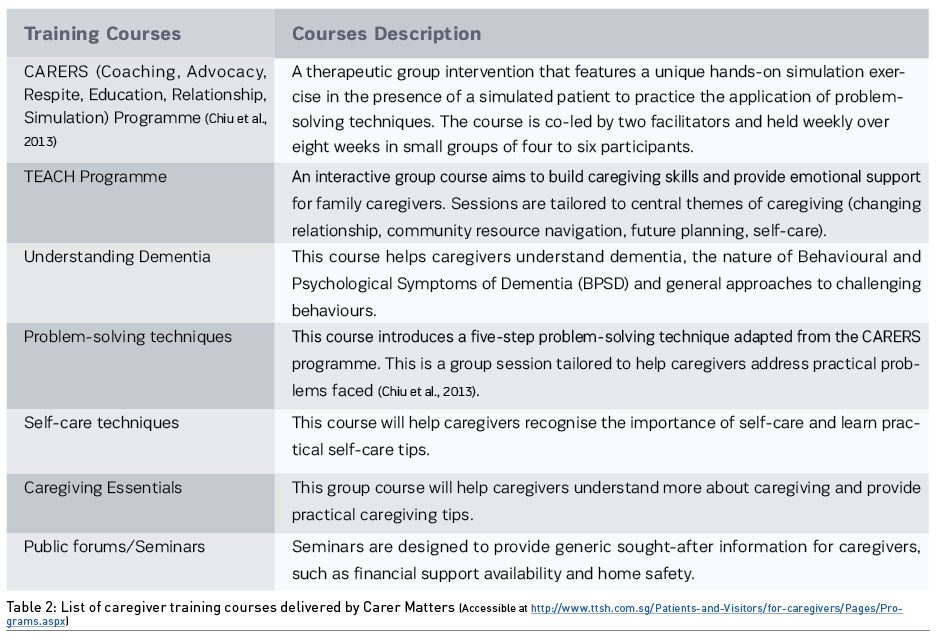938x643 pixels.
Task: Select the Self-care techniques course name
Action: click(x=101, y=423)
